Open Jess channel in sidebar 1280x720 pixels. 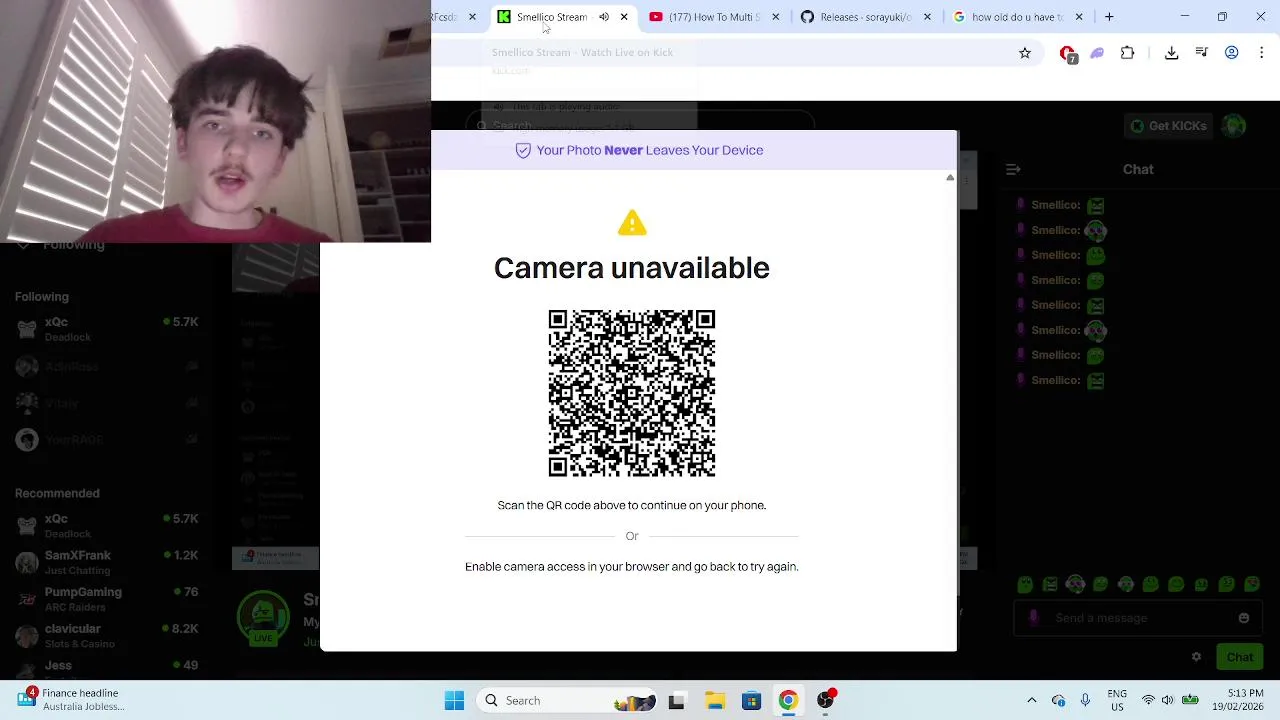pos(107,668)
